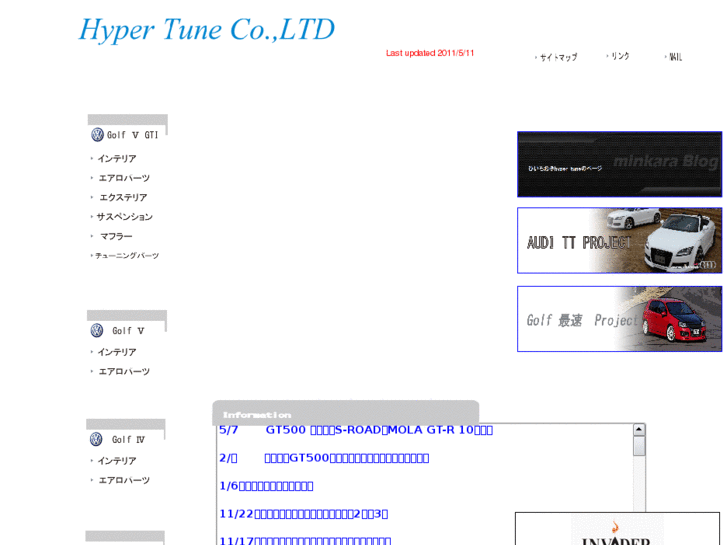
Task: Open the 1/6 news entry
Action: tap(266, 486)
